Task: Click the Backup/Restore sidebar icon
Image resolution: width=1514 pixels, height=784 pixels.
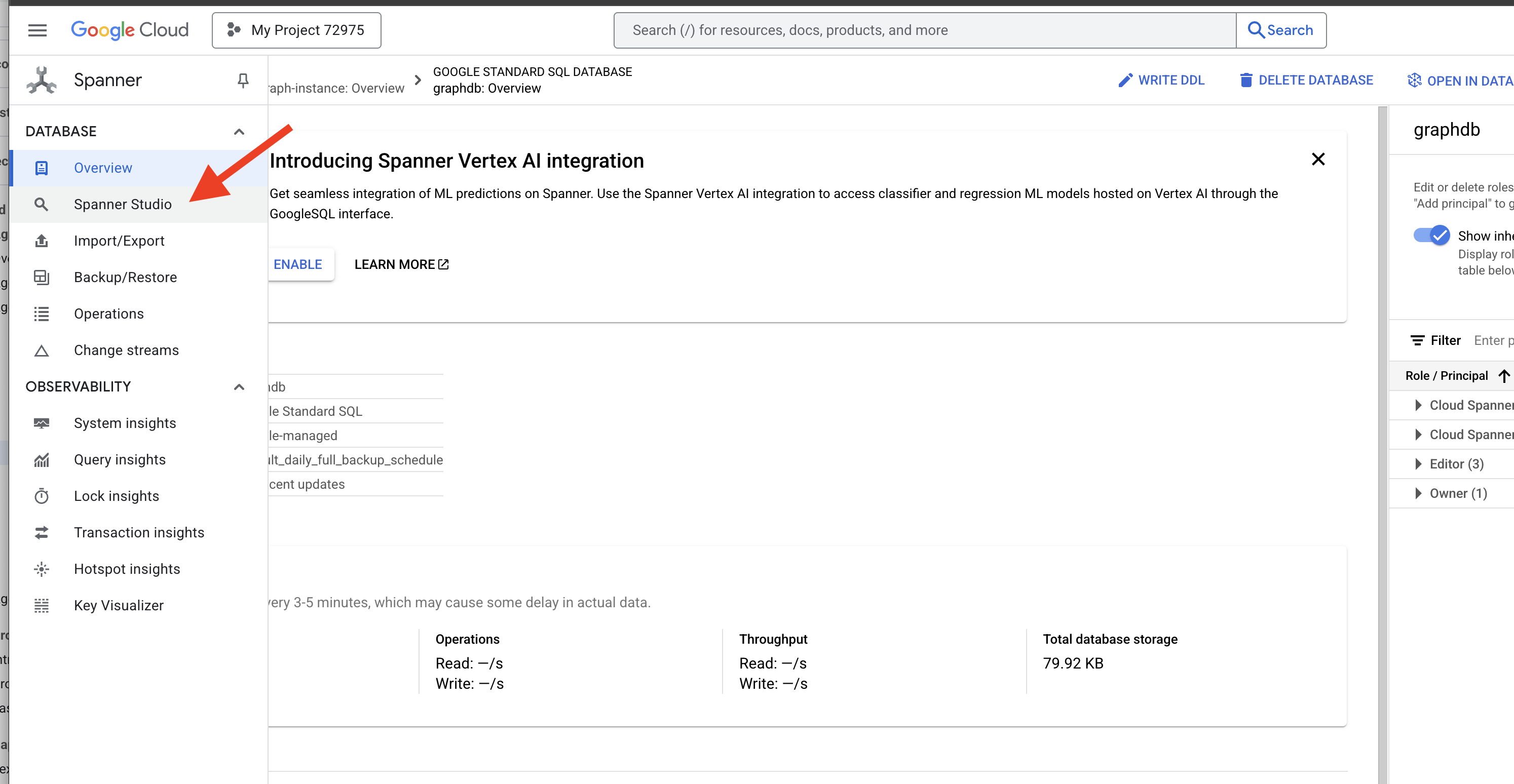Action: tap(41, 277)
